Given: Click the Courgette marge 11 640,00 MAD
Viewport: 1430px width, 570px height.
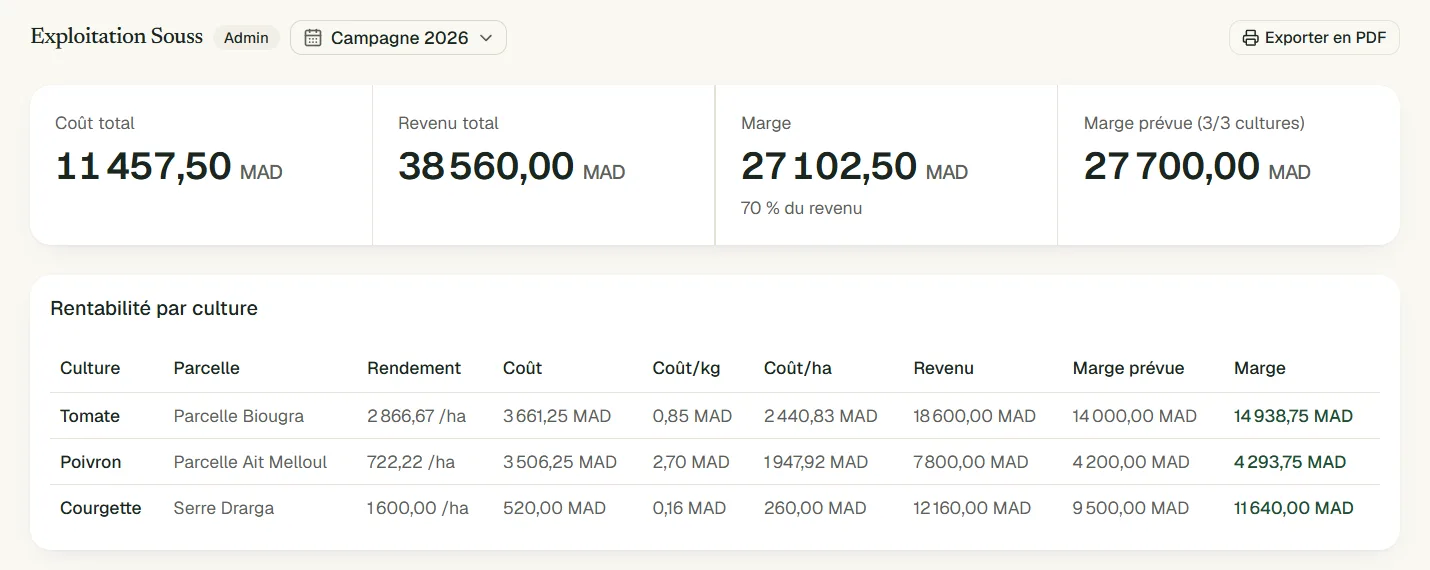Looking at the screenshot, I should point(1294,508).
